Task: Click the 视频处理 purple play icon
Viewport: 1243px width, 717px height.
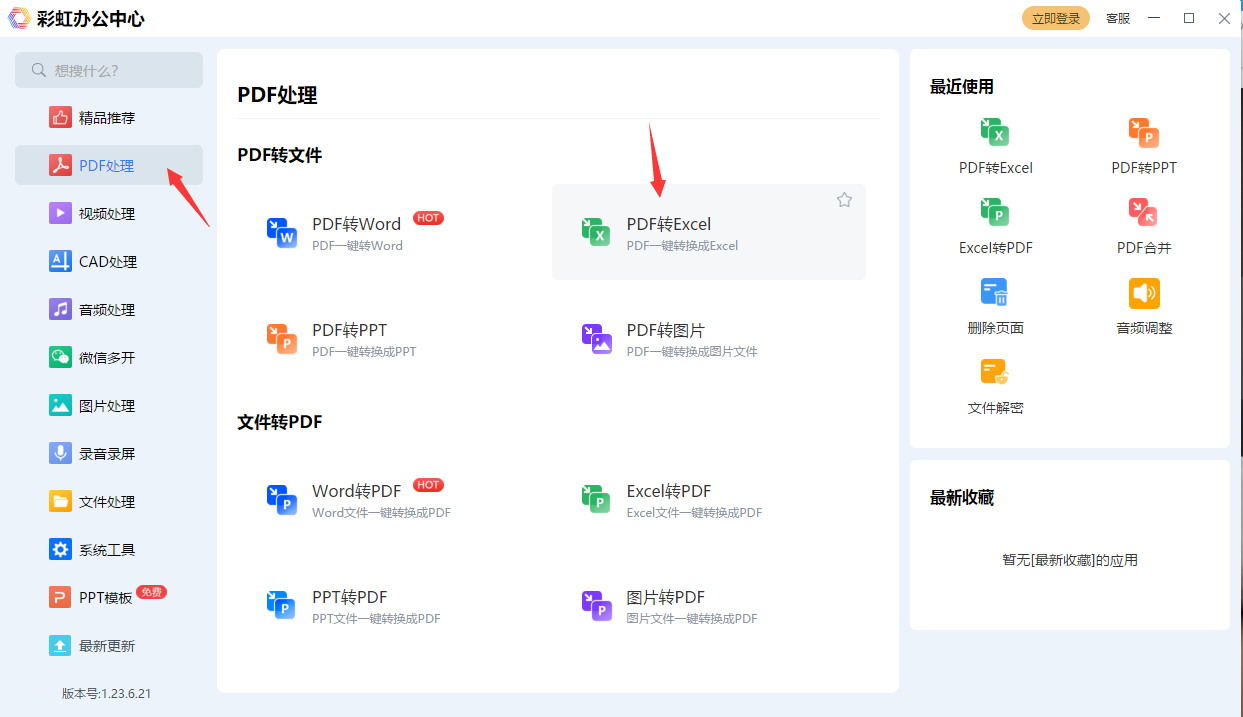Action: 60,214
